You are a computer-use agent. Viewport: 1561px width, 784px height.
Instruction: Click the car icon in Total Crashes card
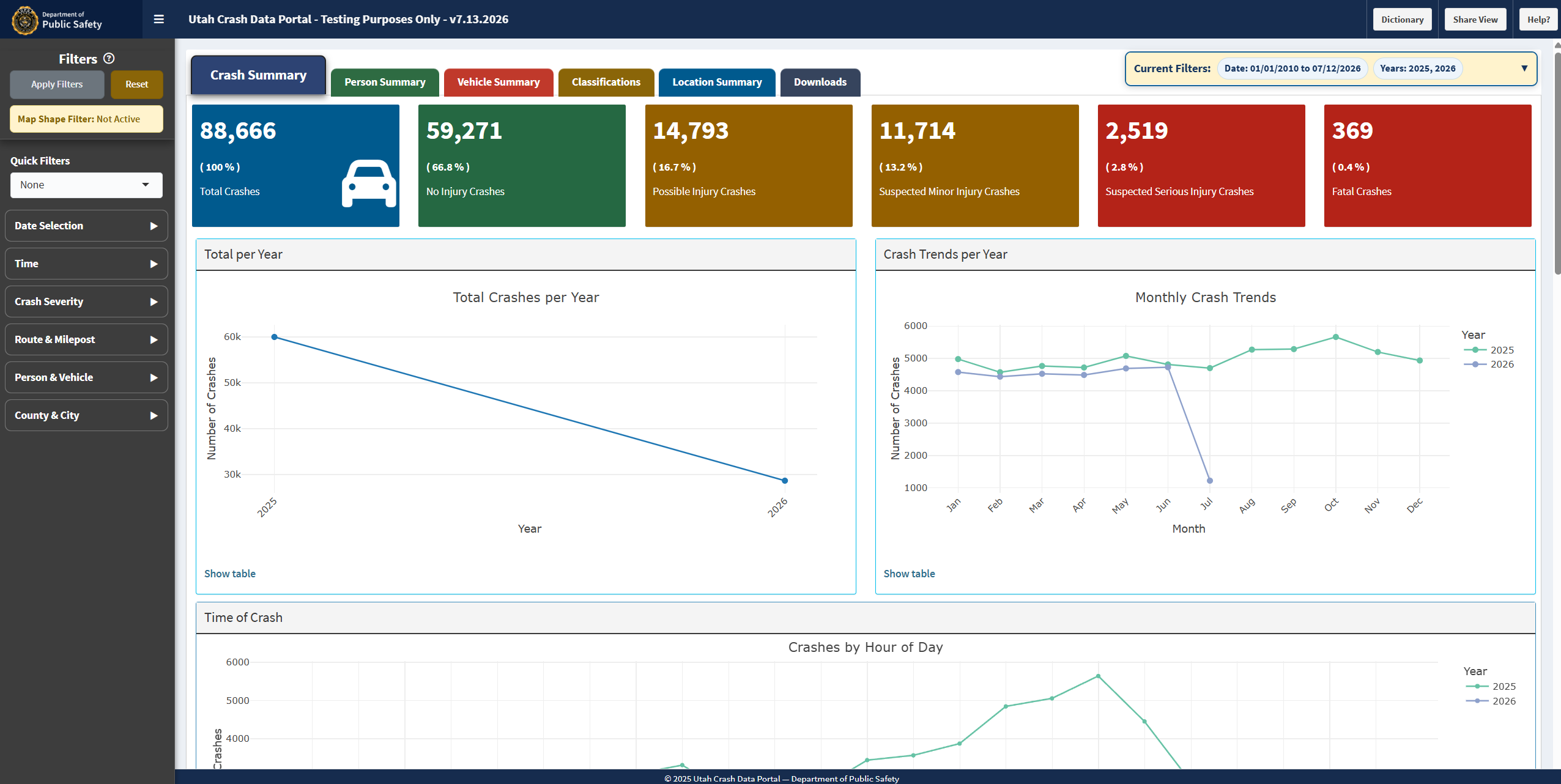[x=369, y=183]
